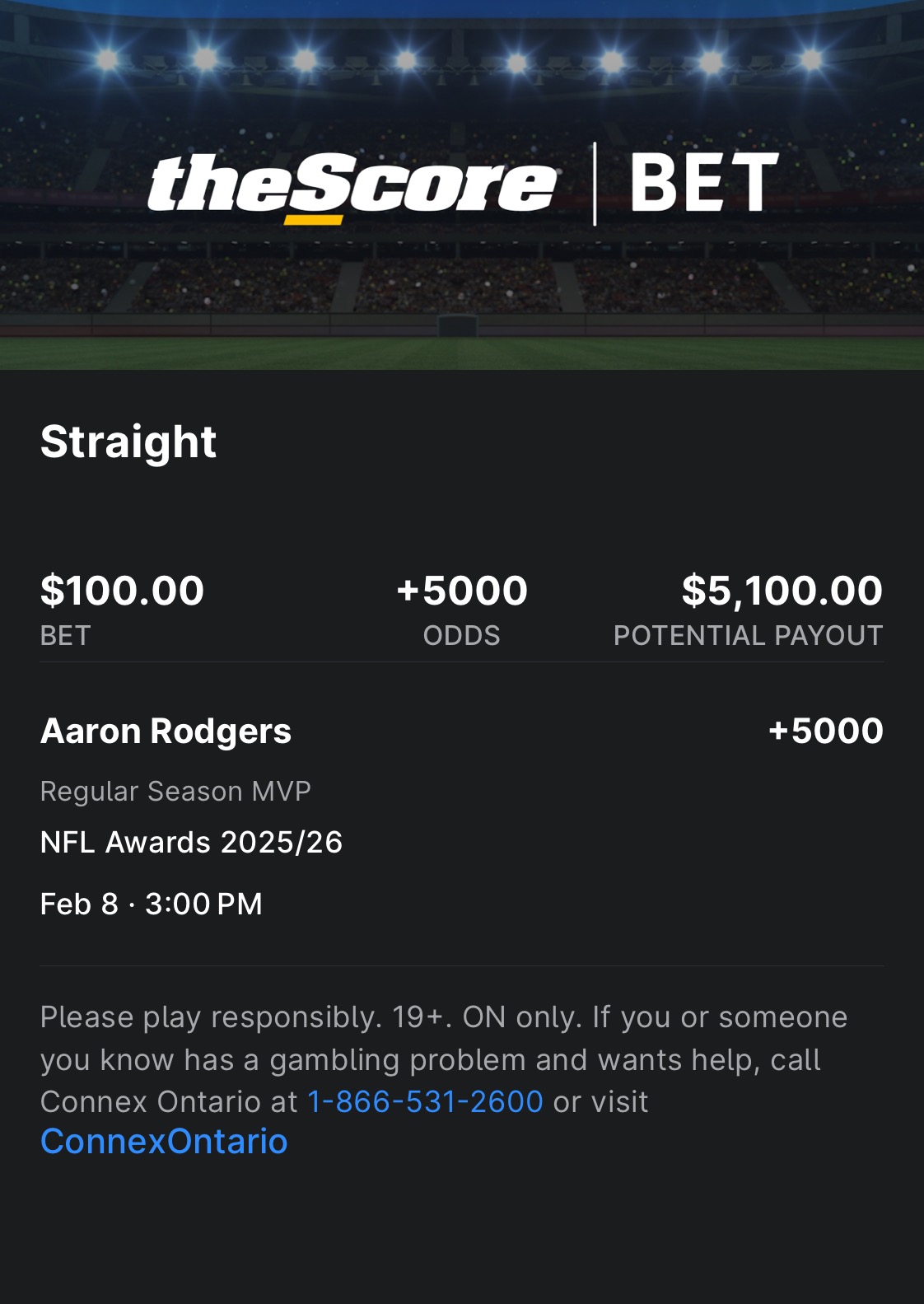924x1304 pixels.
Task: Tap the $5,100.00 payout amount
Action: (782, 591)
